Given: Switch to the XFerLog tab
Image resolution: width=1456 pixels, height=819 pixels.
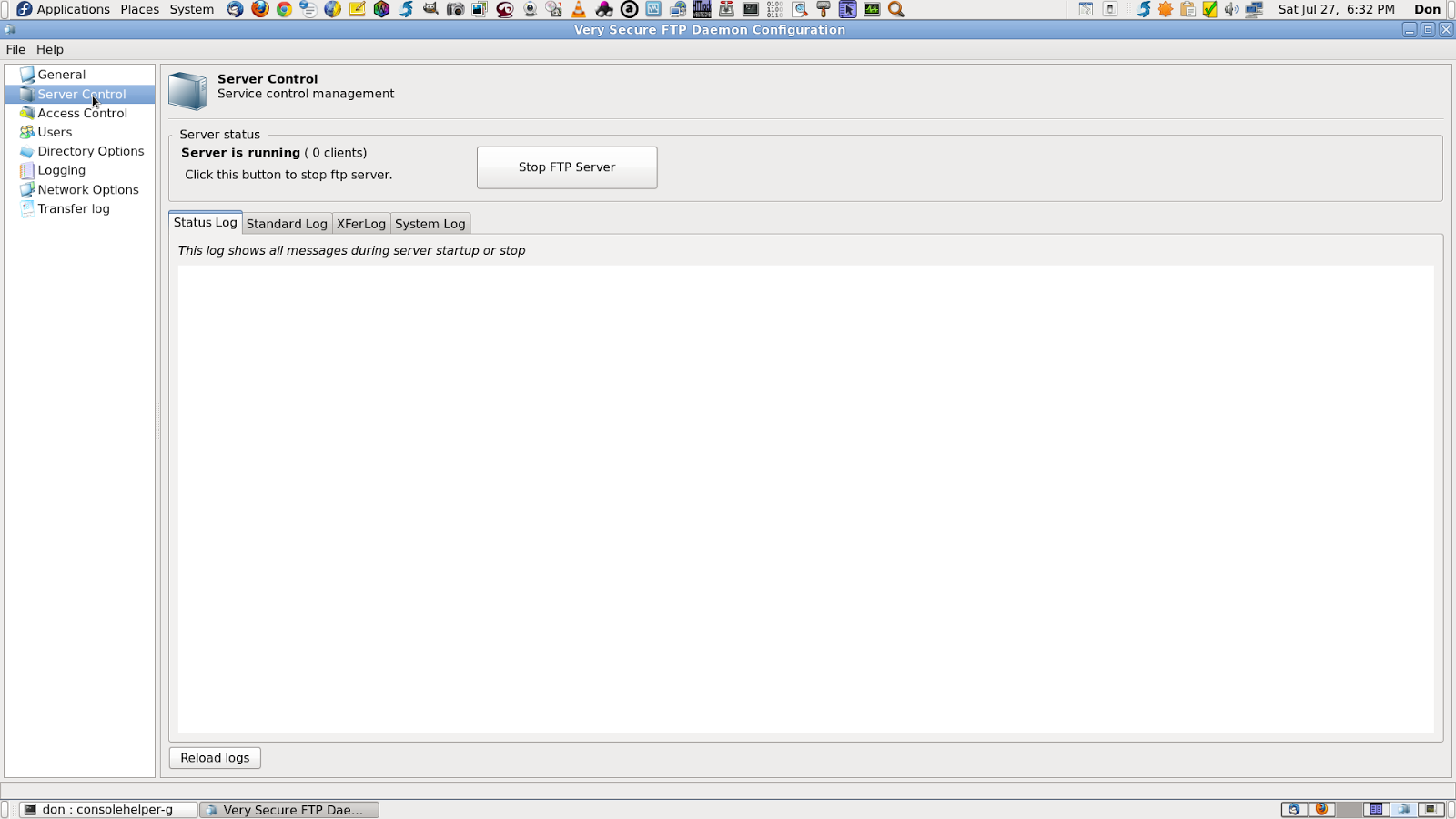Looking at the screenshot, I should pyautogui.click(x=361, y=224).
